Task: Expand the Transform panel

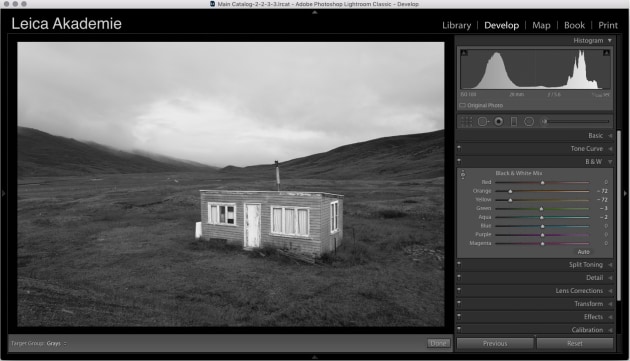Action: pyautogui.click(x=610, y=304)
